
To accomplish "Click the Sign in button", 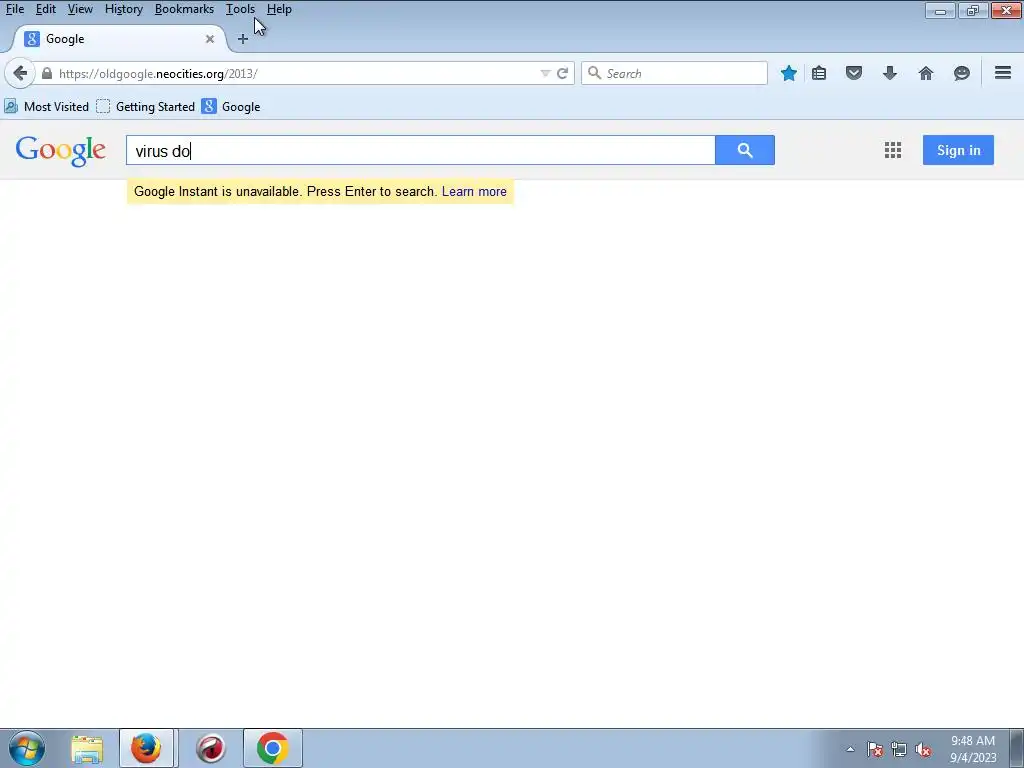I will pos(958,150).
